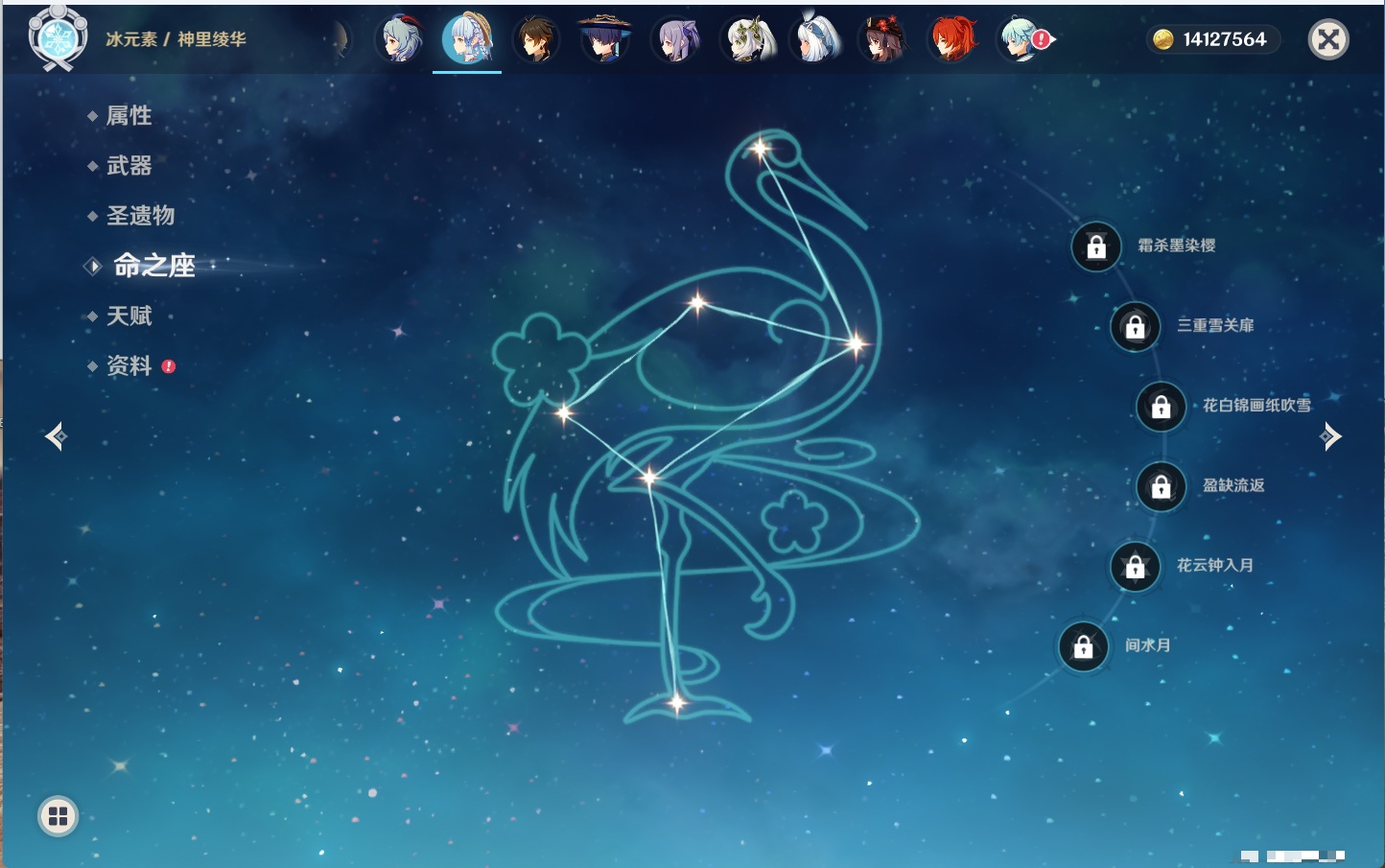
Task: Select Chongyun's portrait with alert badge
Action: point(1021,40)
